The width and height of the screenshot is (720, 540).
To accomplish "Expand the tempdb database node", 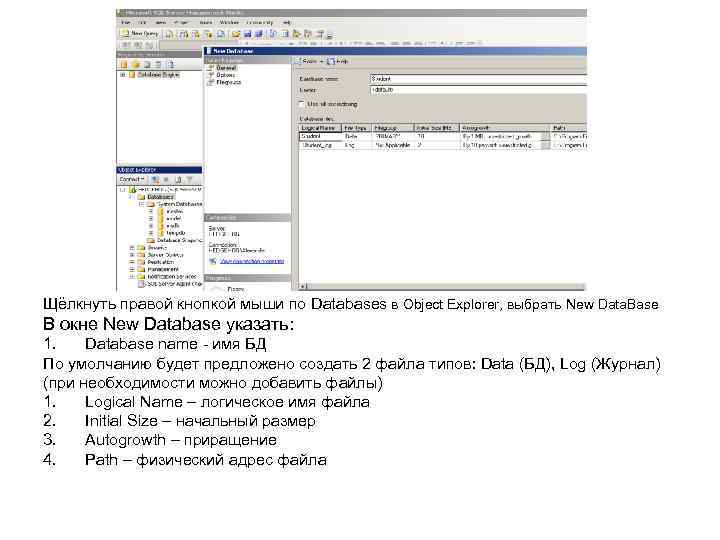I will (151, 233).
